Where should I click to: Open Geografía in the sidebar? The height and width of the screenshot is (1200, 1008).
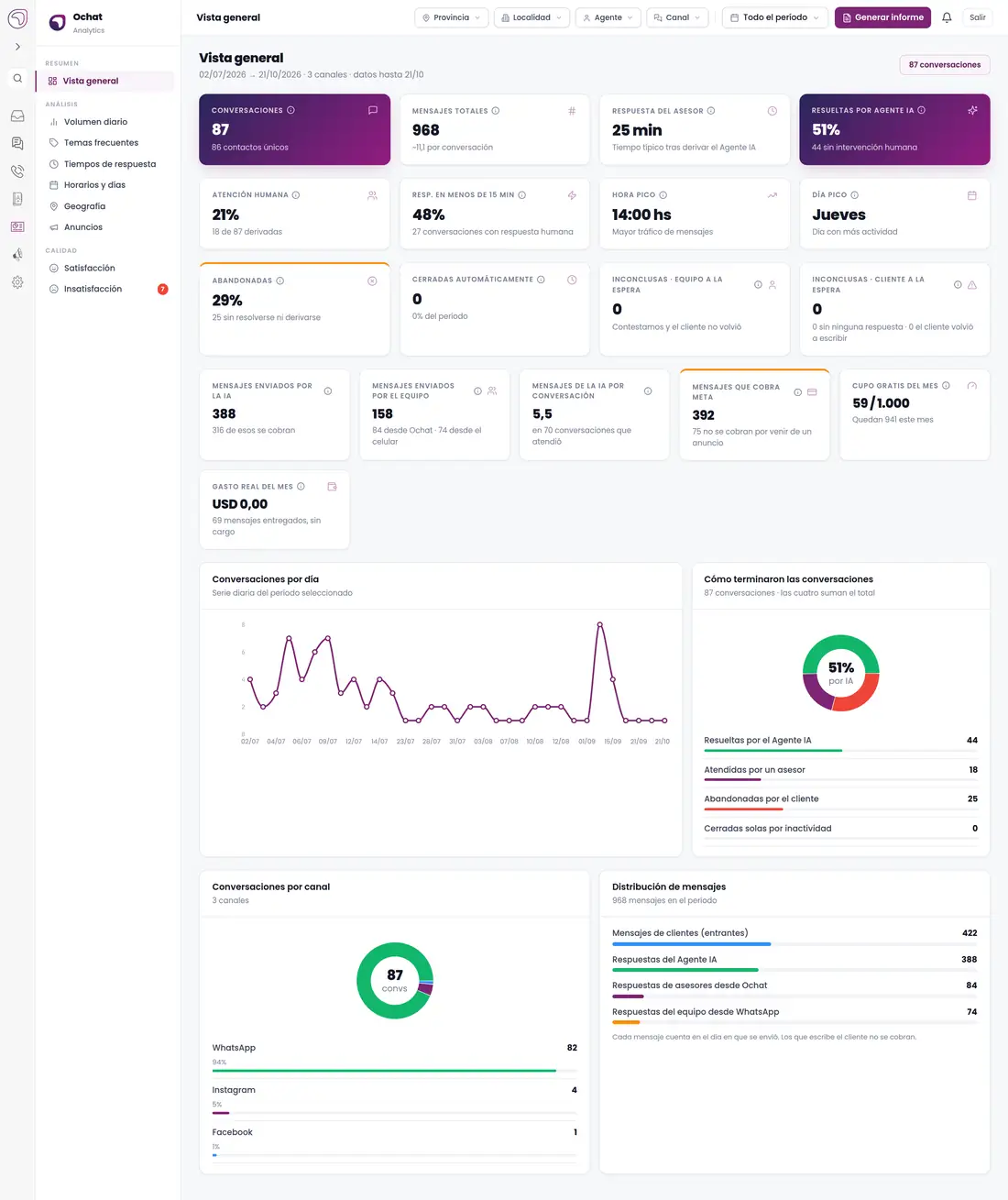(105, 206)
